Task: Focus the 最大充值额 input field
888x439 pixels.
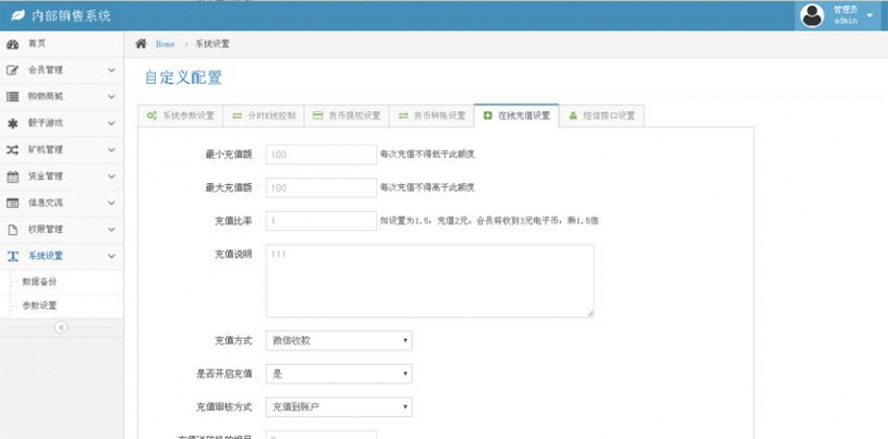Action: tap(321, 187)
